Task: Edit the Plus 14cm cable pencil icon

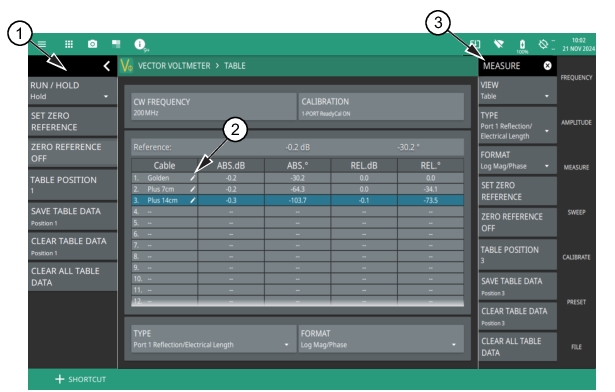Action: (x=193, y=201)
